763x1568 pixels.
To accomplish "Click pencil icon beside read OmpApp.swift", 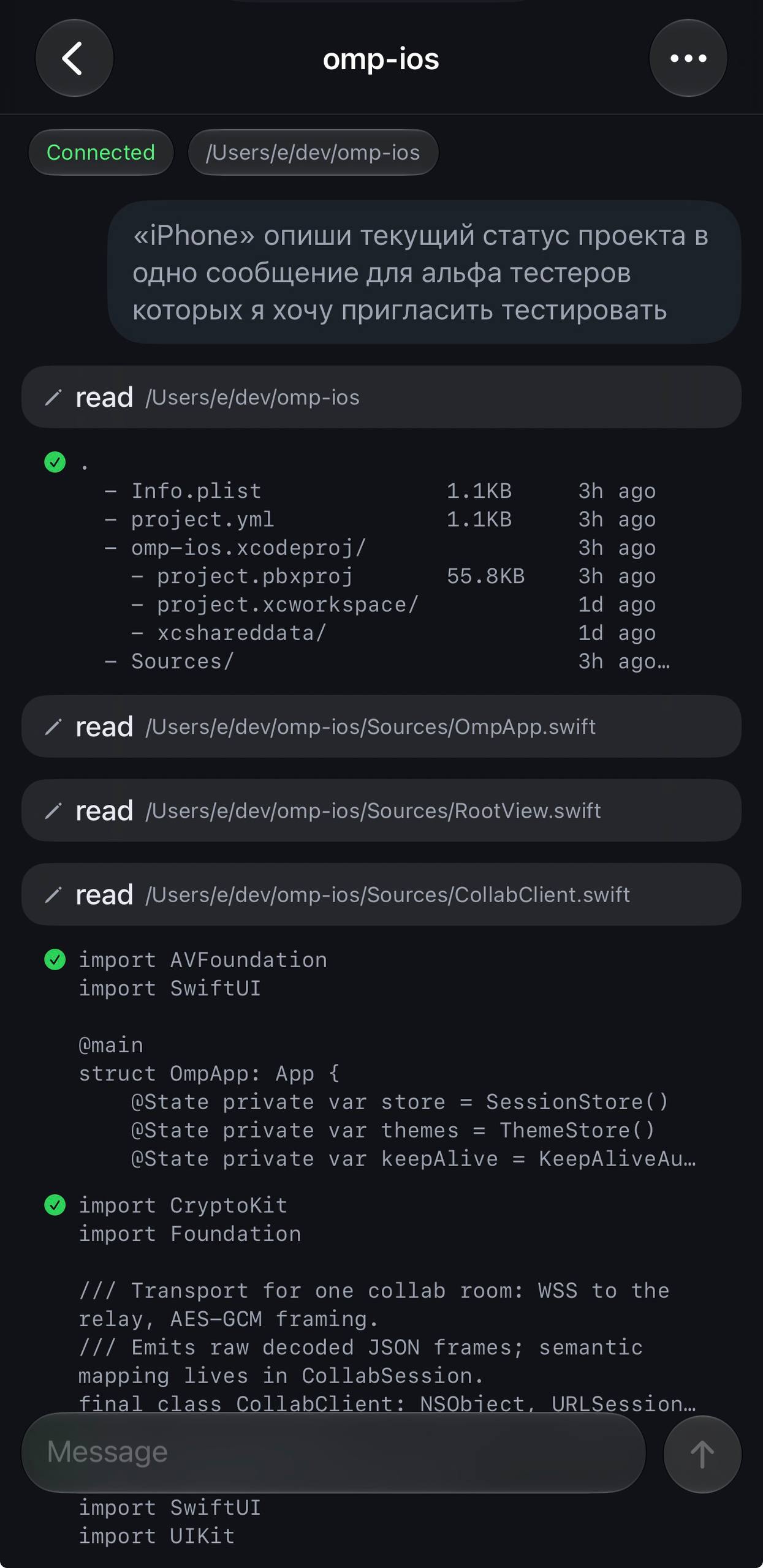I will click(x=53, y=727).
